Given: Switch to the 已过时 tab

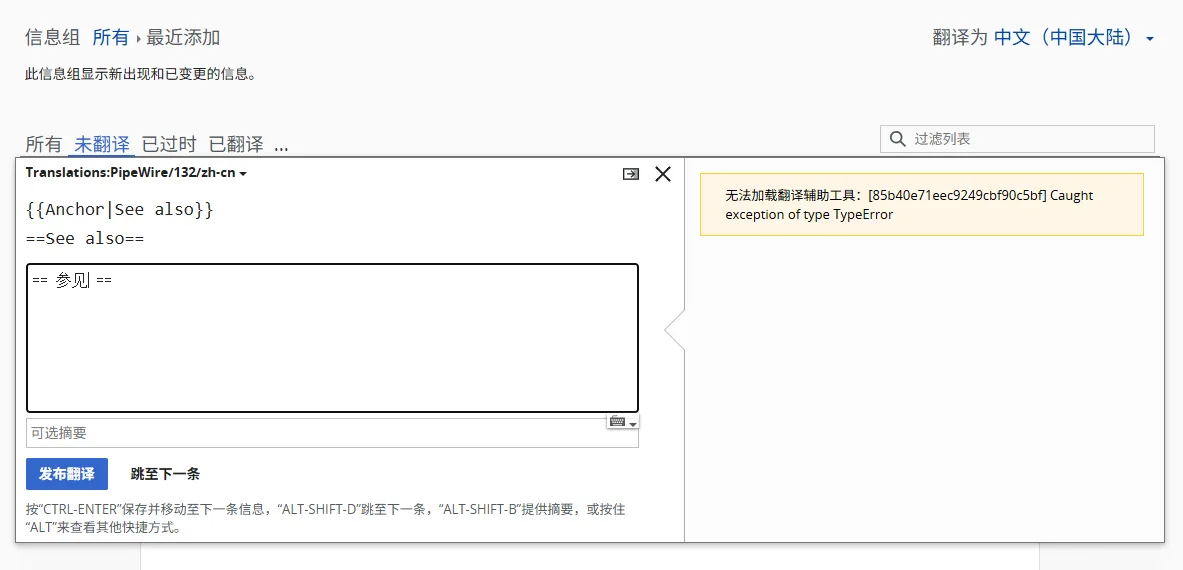Looking at the screenshot, I should pyautogui.click(x=169, y=144).
